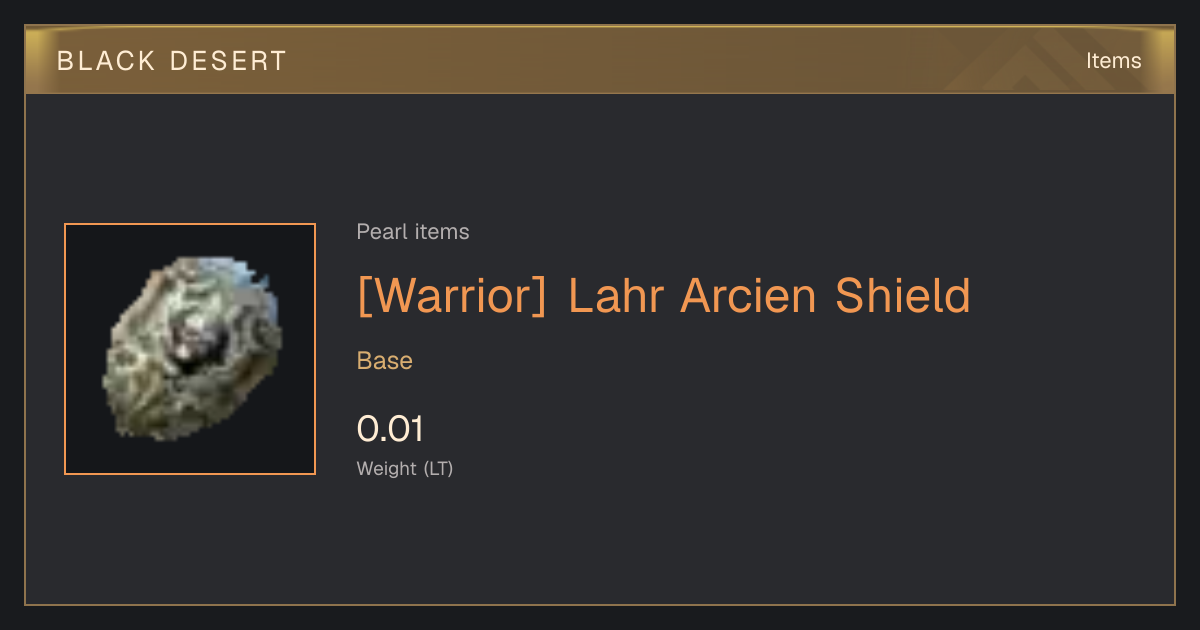Open the Items link in header
The width and height of the screenshot is (1200, 630).
pyautogui.click(x=1113, y=61)
